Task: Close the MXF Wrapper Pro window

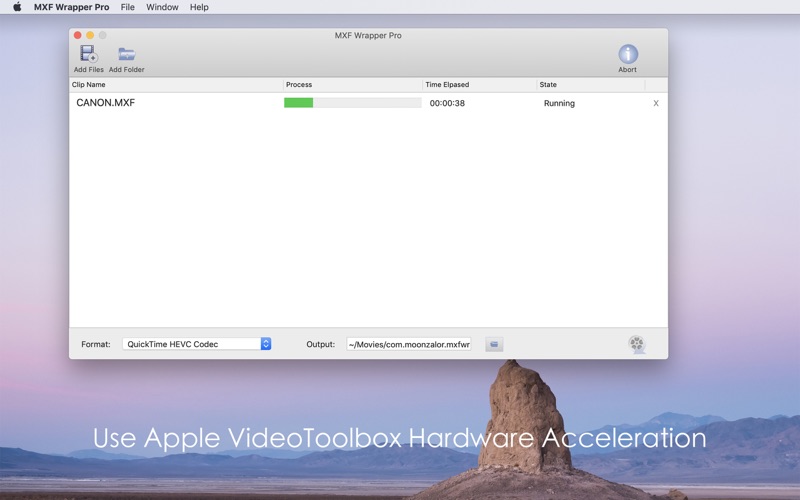Action: point(78,35)
